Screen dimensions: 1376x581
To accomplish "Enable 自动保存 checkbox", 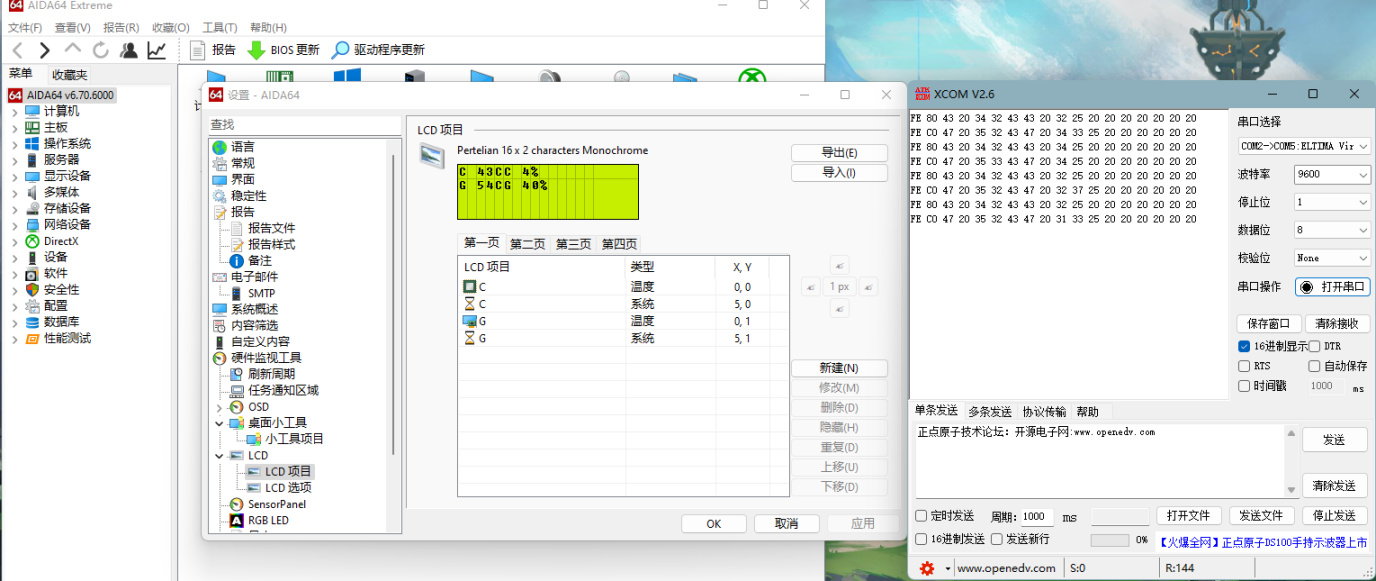I will [x=1314, y=366].
